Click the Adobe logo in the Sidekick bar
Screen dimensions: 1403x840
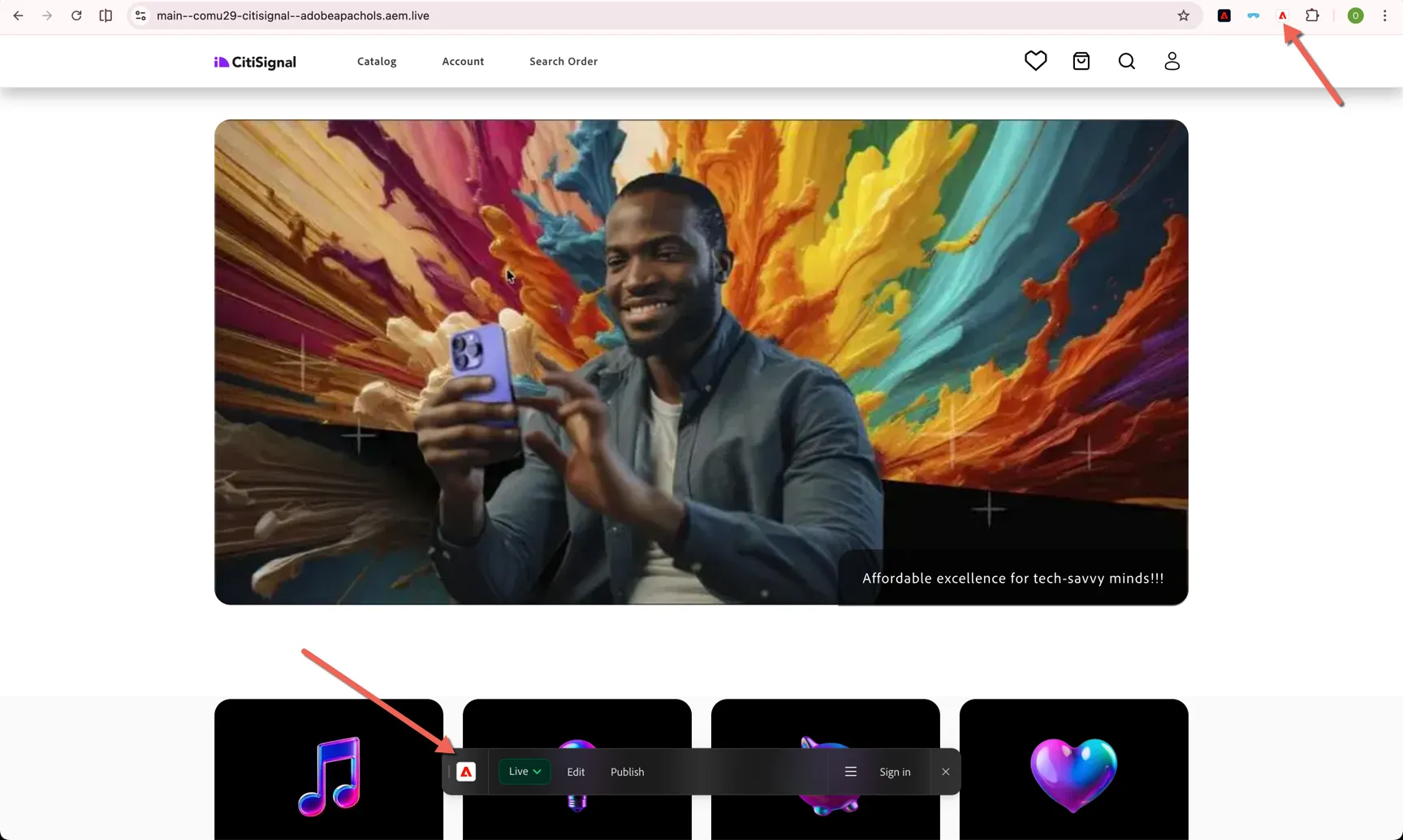(466, 772)
